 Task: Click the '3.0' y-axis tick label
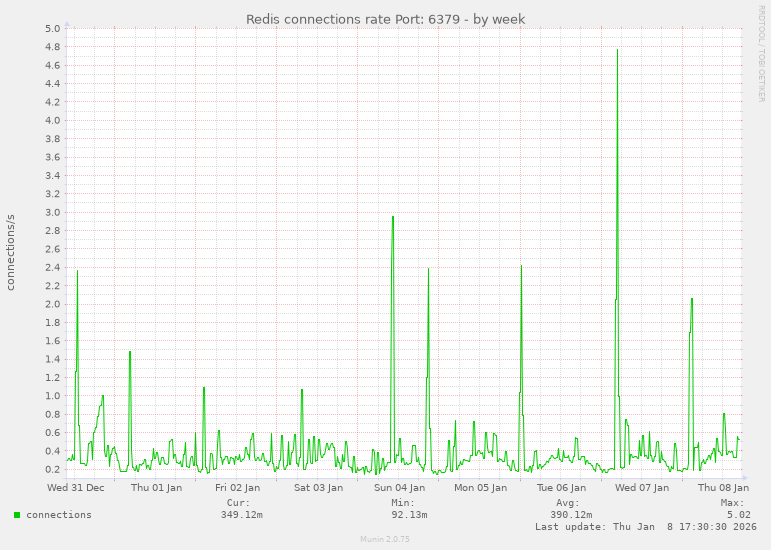tap(53, 212)
